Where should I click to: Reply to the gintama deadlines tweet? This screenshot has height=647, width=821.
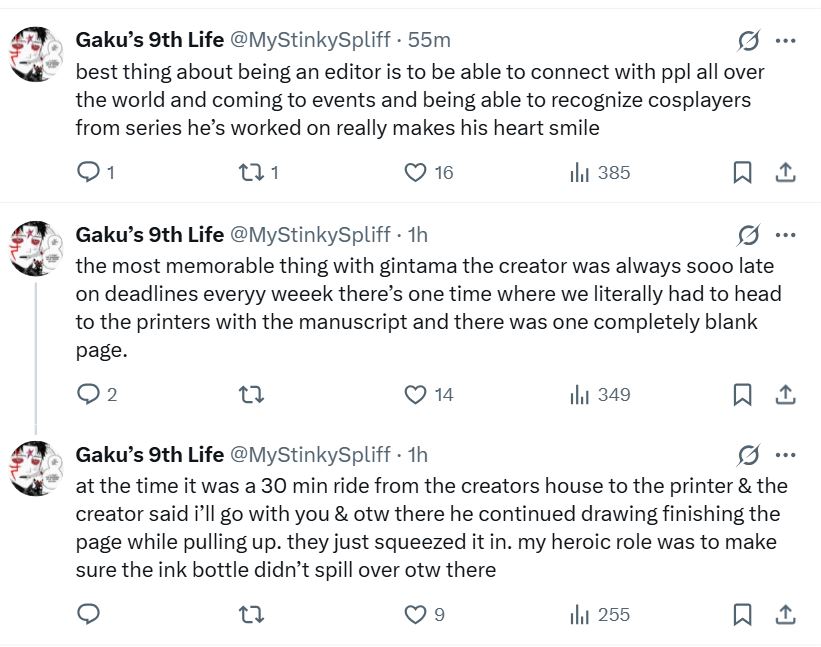click(89, 395)
